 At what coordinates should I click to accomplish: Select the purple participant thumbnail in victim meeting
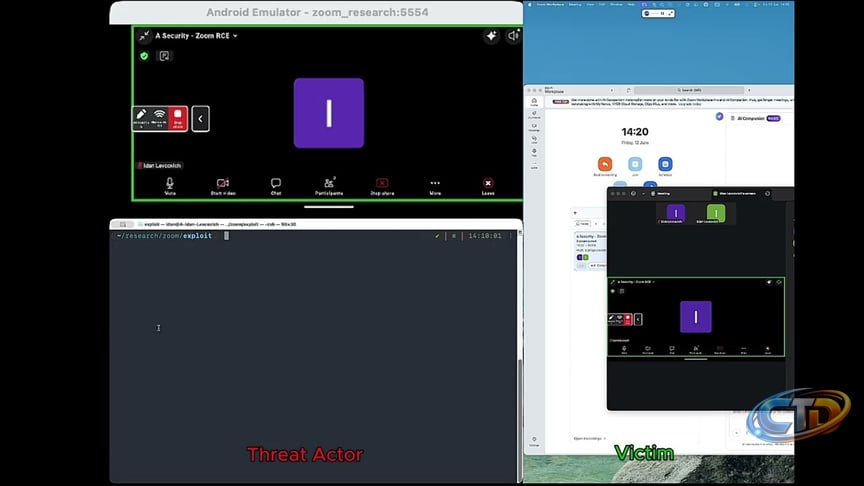click(x=676, y=213)
